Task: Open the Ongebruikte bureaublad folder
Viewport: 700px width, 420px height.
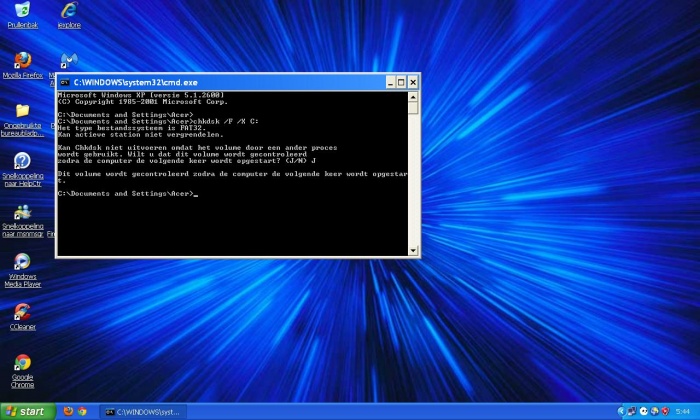Action: click(x=22, y=120)
